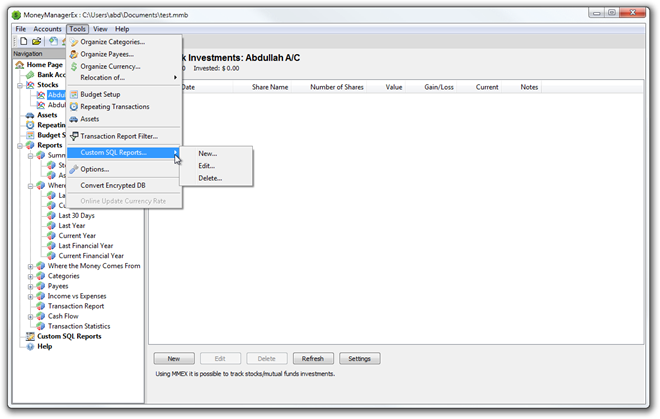Open the File menu
The height and width of the screenshot is (419, 660).
[21, 29]
